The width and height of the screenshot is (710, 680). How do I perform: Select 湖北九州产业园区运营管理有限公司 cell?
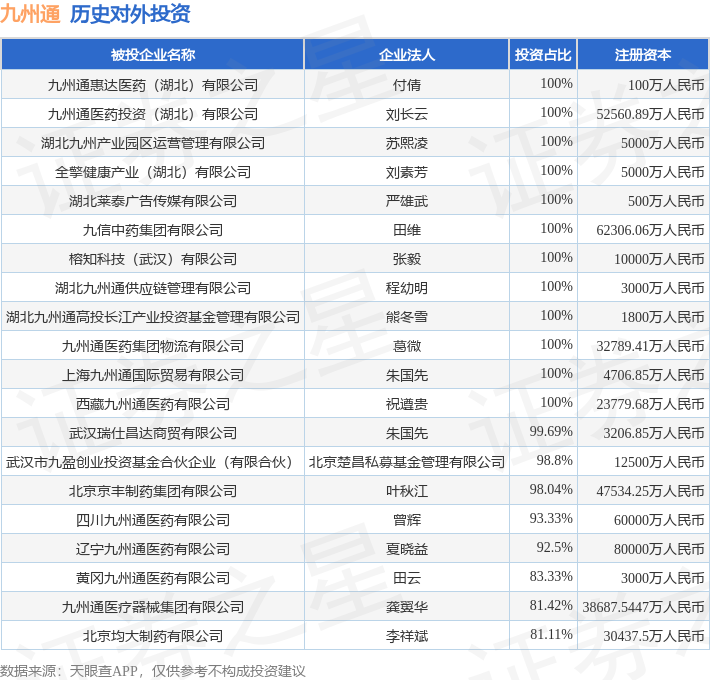[153, 143]
